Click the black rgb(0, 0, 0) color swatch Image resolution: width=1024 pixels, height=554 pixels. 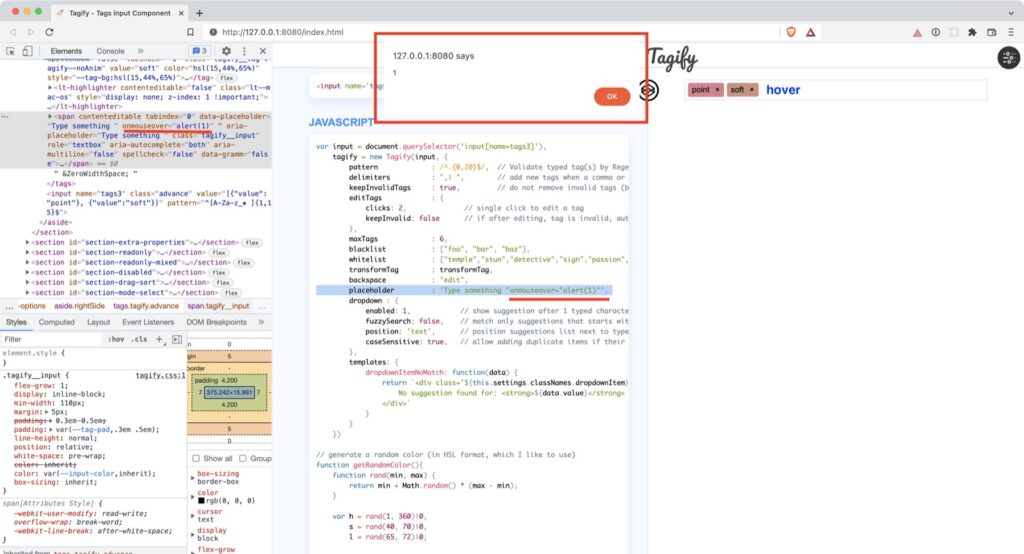(x=201, y=500)
